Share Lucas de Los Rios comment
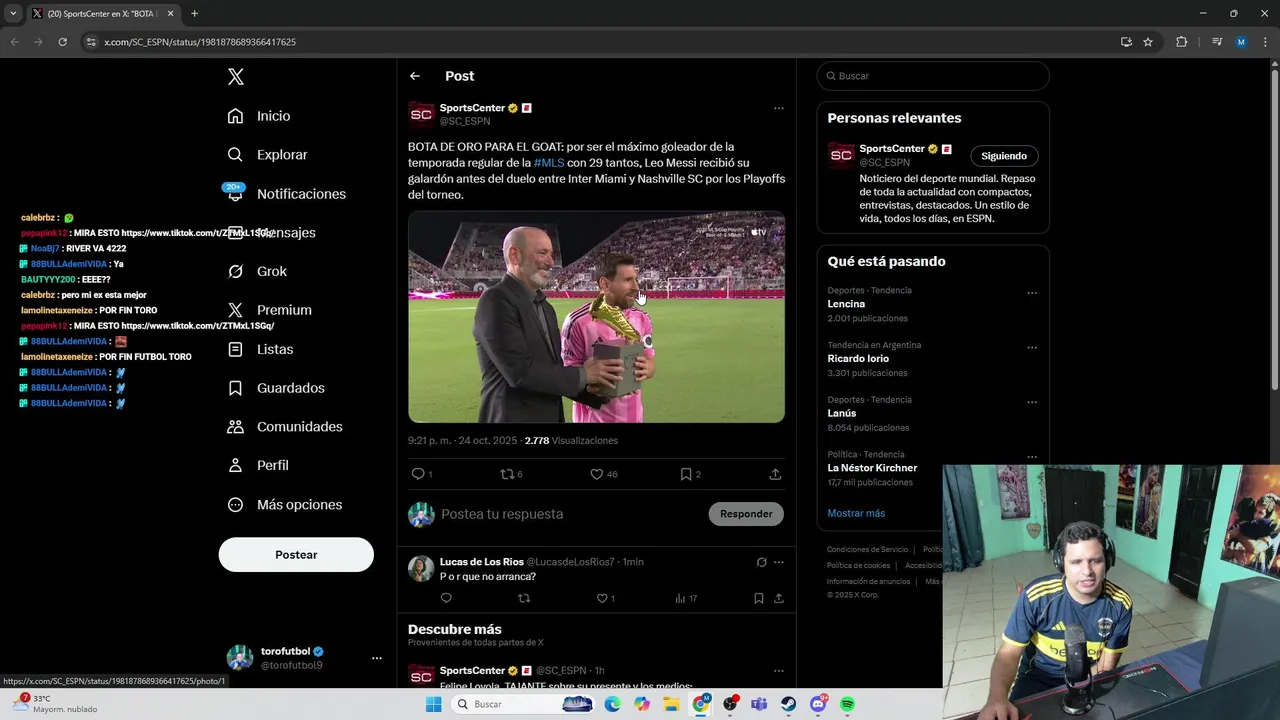The height and width of the screenshot is (720, 1280). (779, 598)
